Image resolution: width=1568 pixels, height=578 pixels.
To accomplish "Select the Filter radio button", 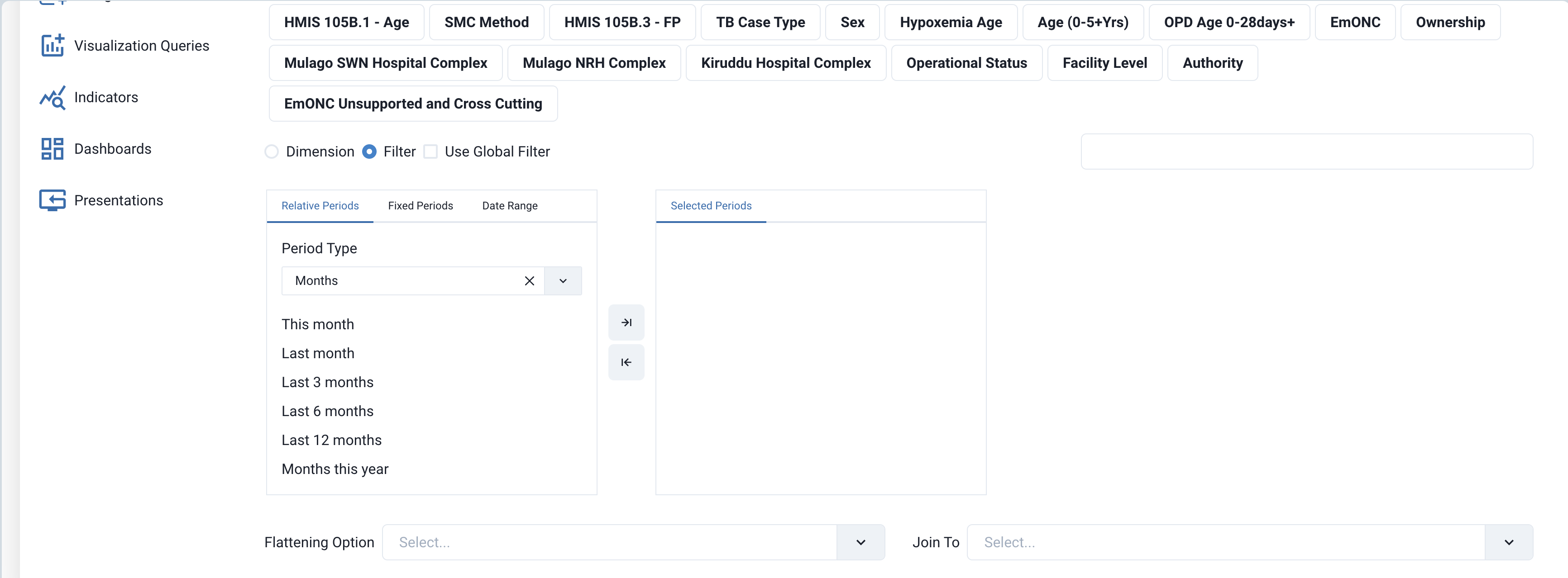I will [x=369, y=152].
